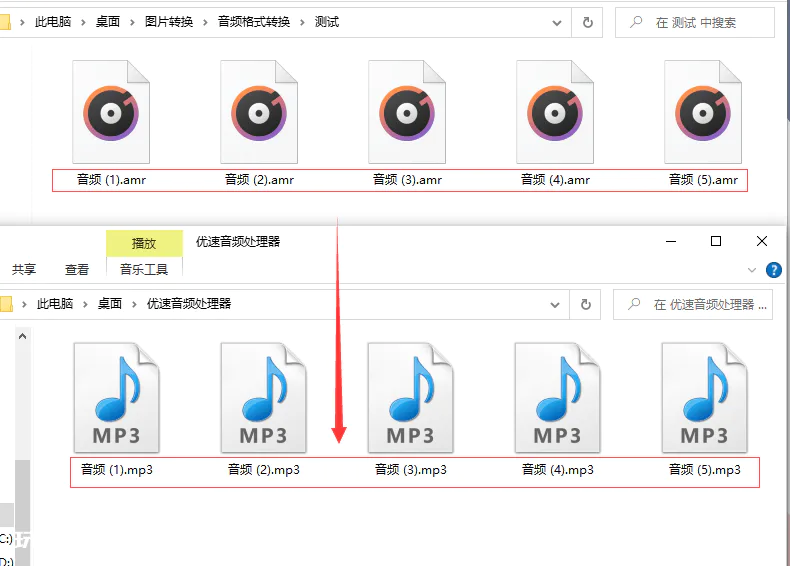Click the refresh icon in 测试 window
The height and width of the screenshot is (566, 790).
point(587,22)
